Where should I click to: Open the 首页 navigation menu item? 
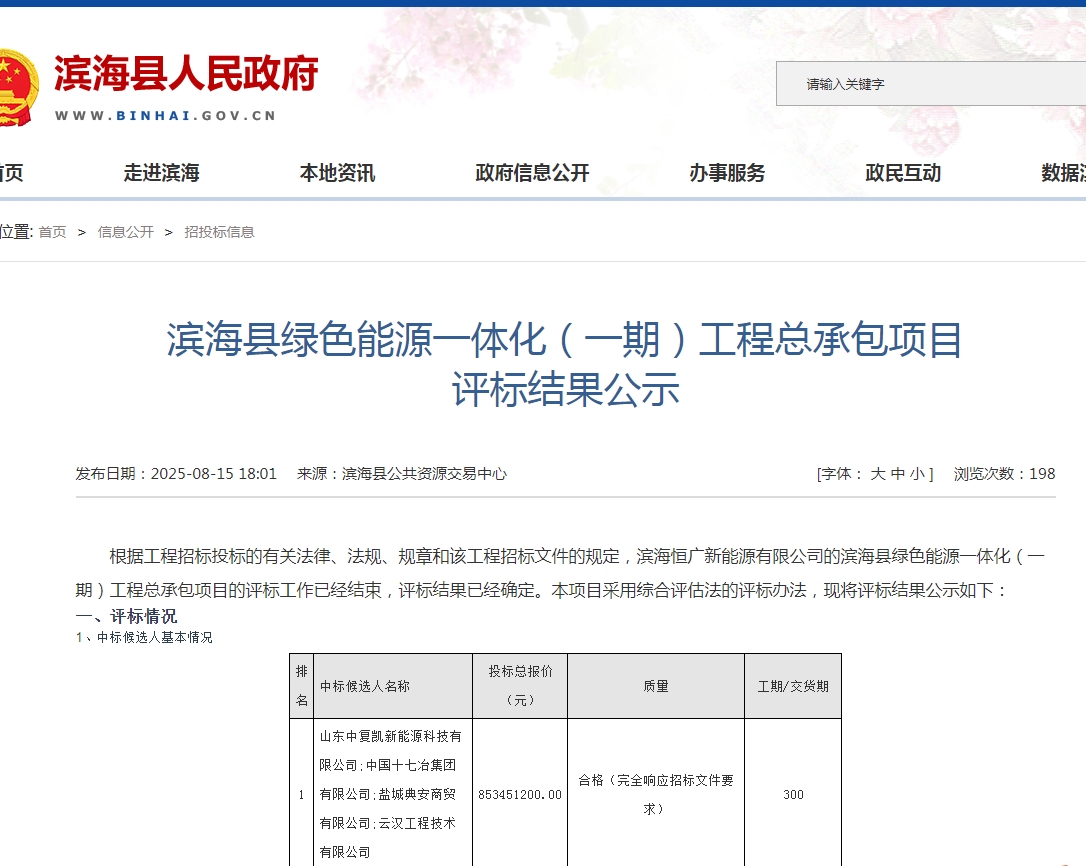coord(11,173)
